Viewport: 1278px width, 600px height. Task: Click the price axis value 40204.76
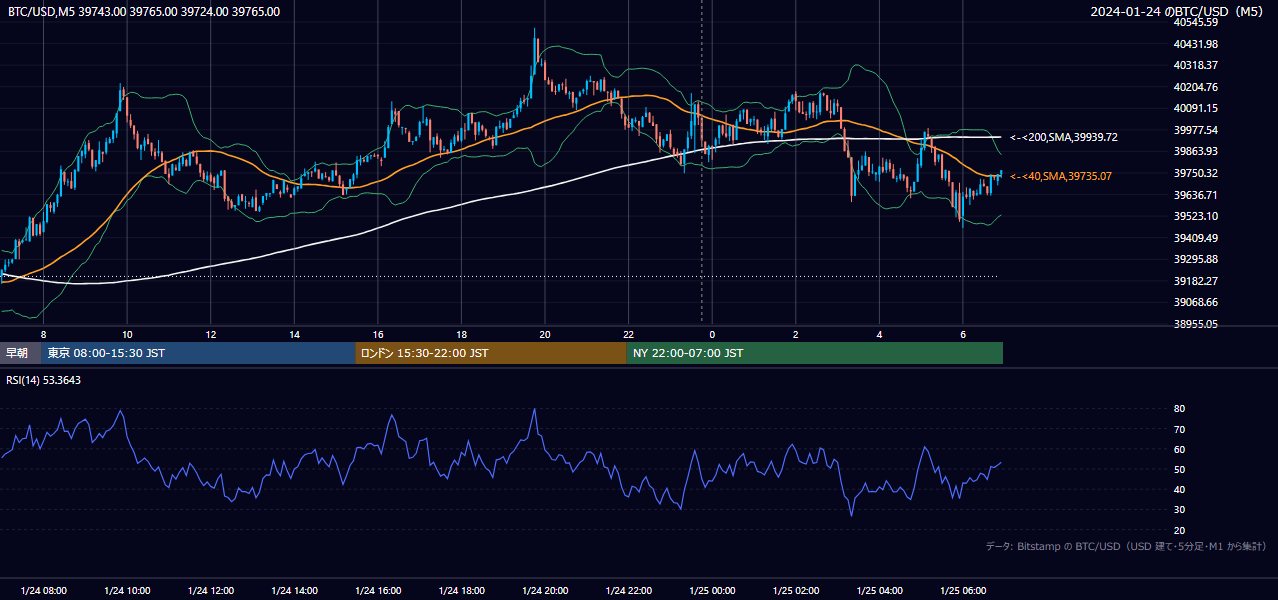(1195, 87)
